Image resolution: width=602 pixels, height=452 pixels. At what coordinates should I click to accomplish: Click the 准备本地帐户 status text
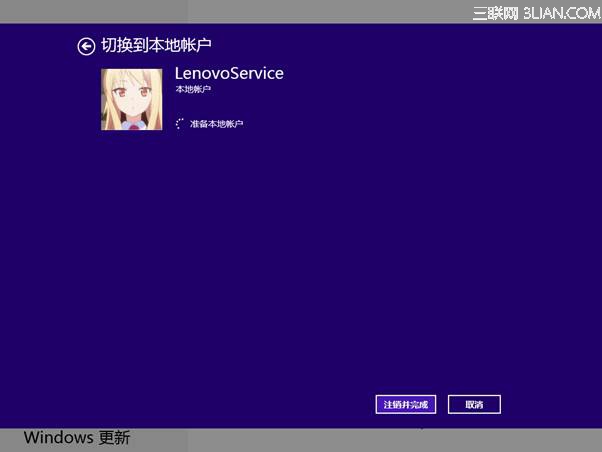click(217, 124)
